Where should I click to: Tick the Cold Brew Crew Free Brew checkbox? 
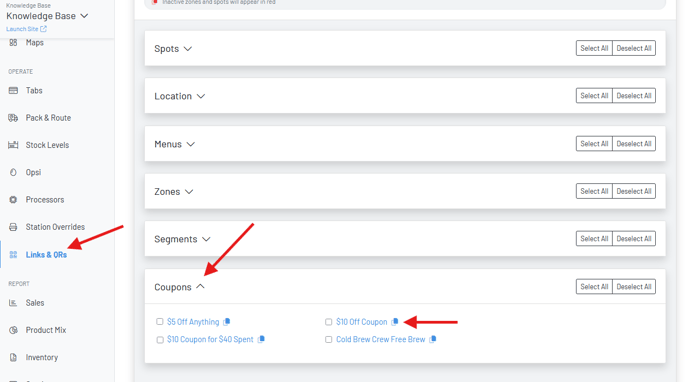(329, 339)
